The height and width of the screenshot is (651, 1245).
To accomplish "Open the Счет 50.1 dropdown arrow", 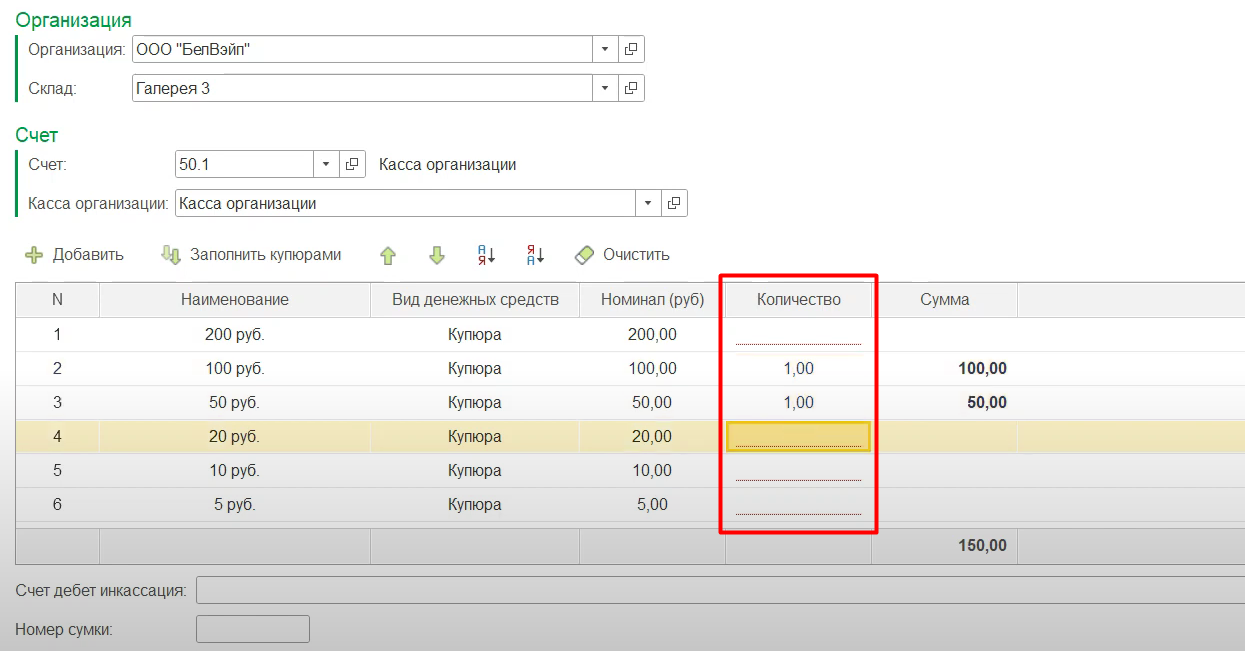I will (x=327, y=164).
